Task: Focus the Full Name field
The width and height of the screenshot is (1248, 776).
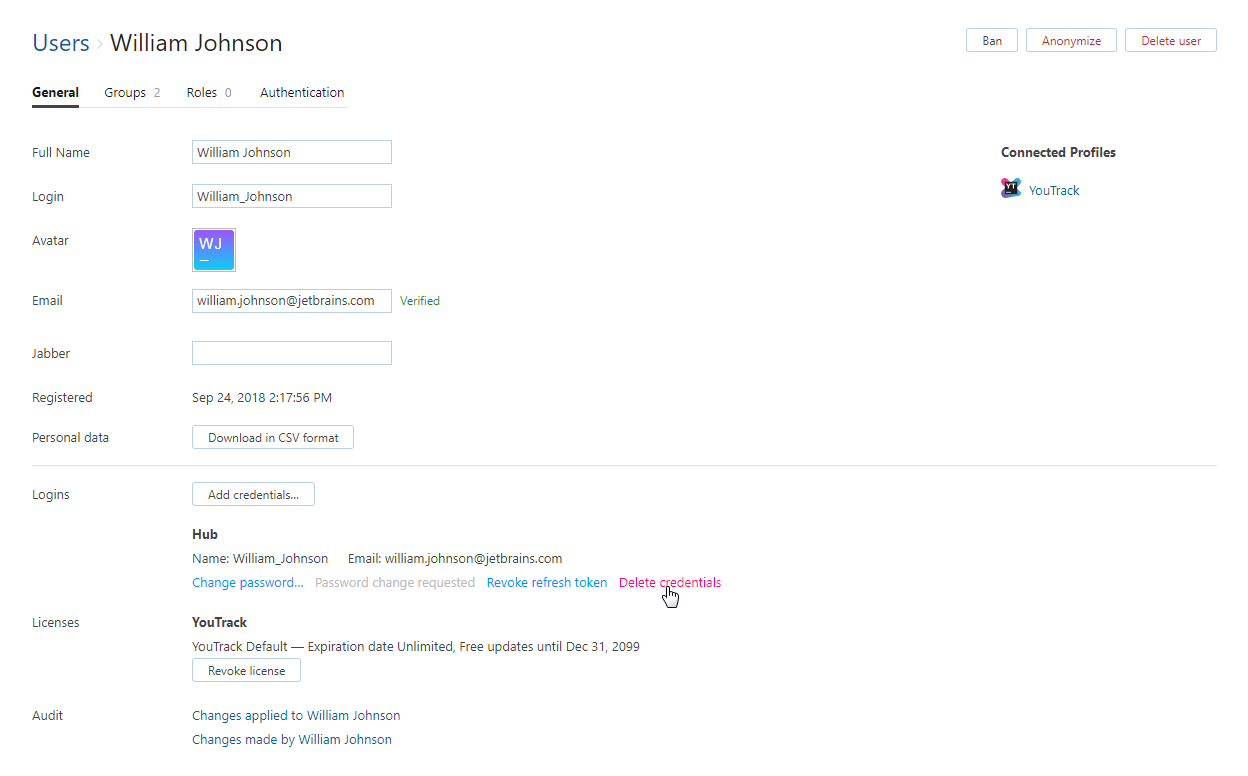Action: click(291, 153)
